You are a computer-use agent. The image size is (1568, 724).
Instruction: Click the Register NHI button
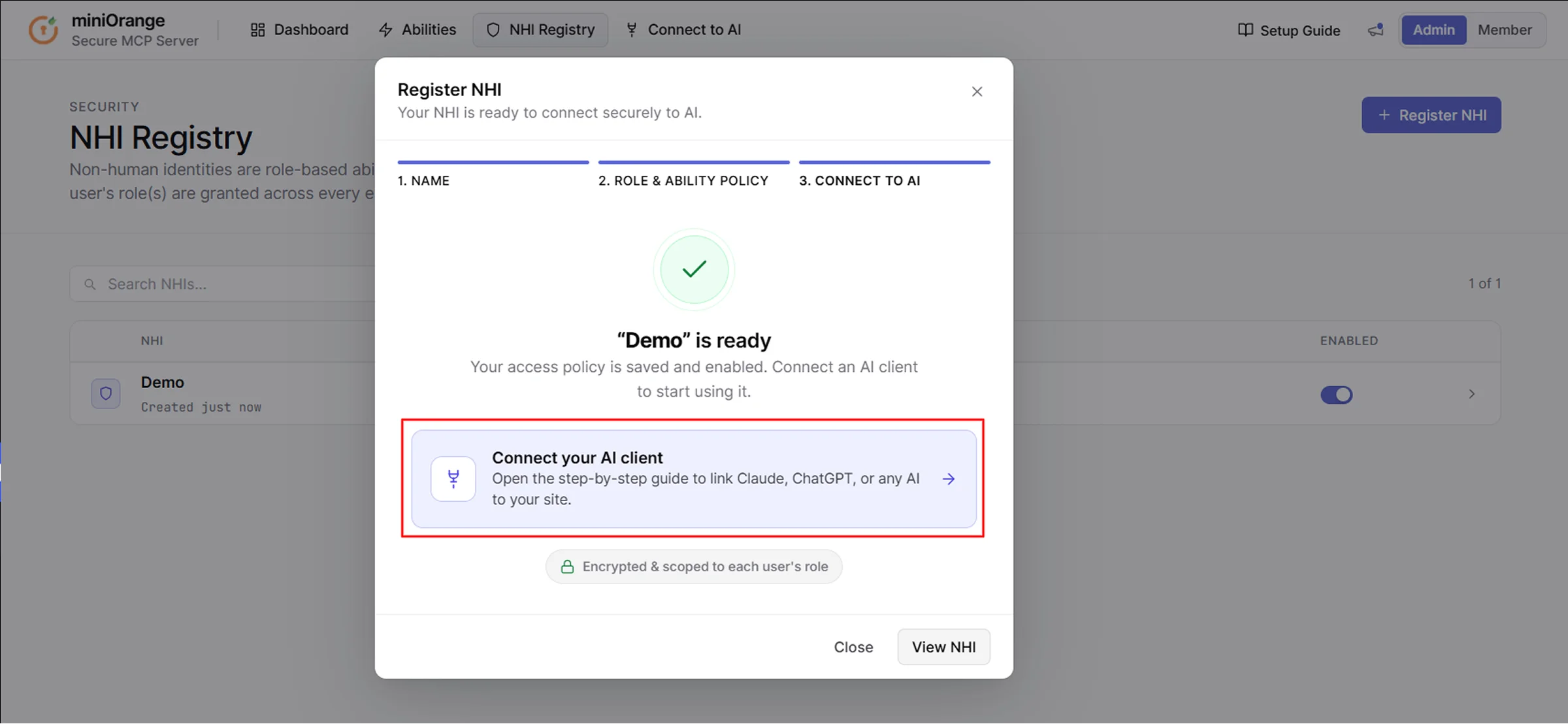coord(1431,115)
